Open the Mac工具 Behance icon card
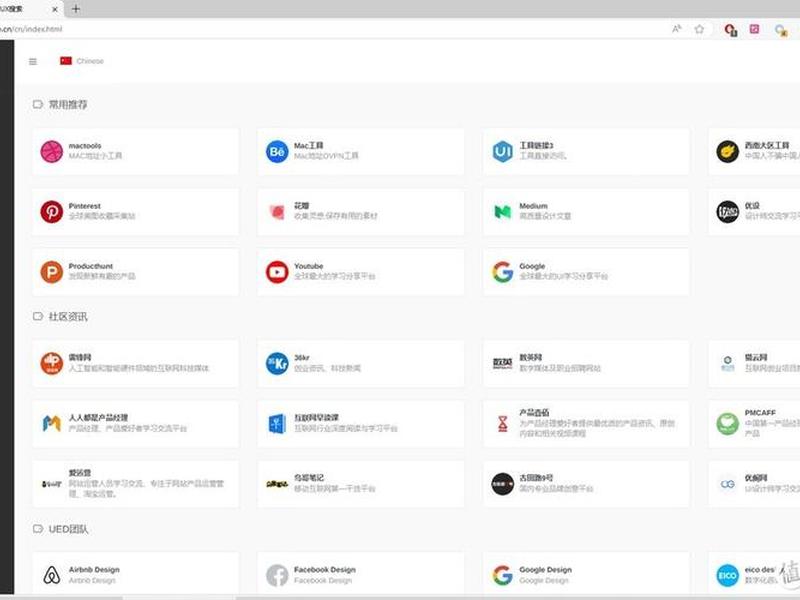The height and width of the screenshot is (600, 800). coord(361,152)
